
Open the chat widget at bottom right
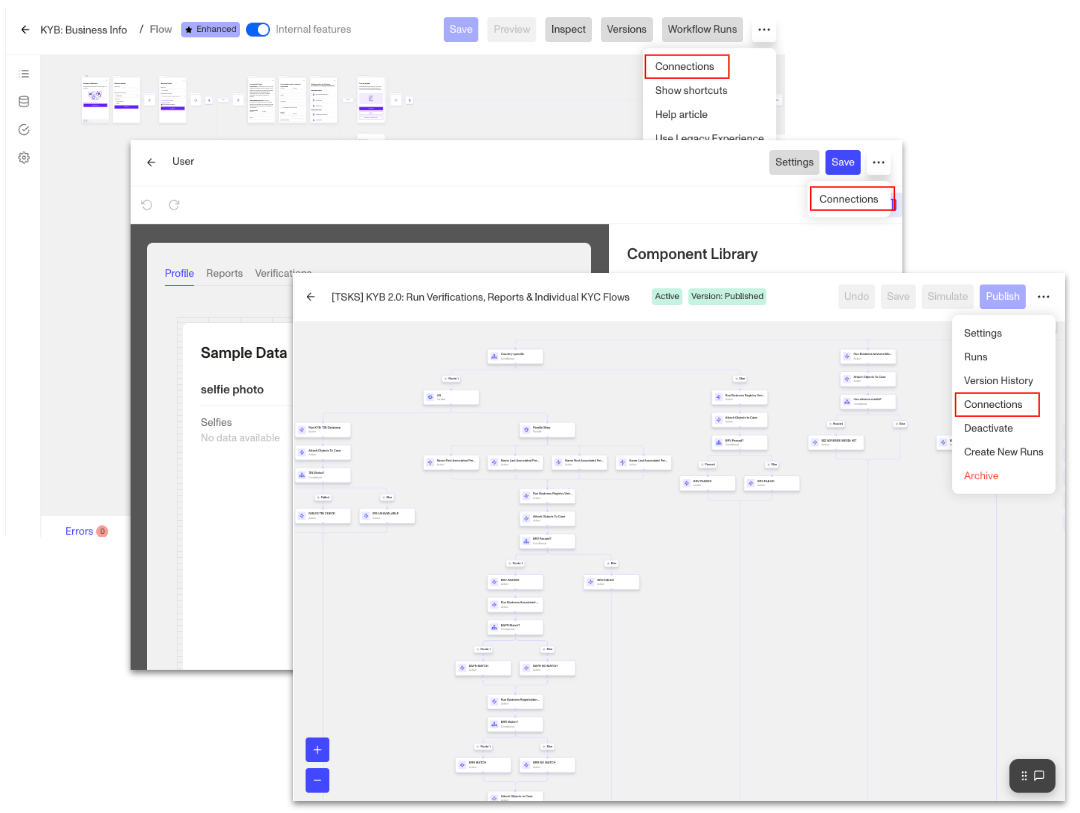click(1032, 776)
